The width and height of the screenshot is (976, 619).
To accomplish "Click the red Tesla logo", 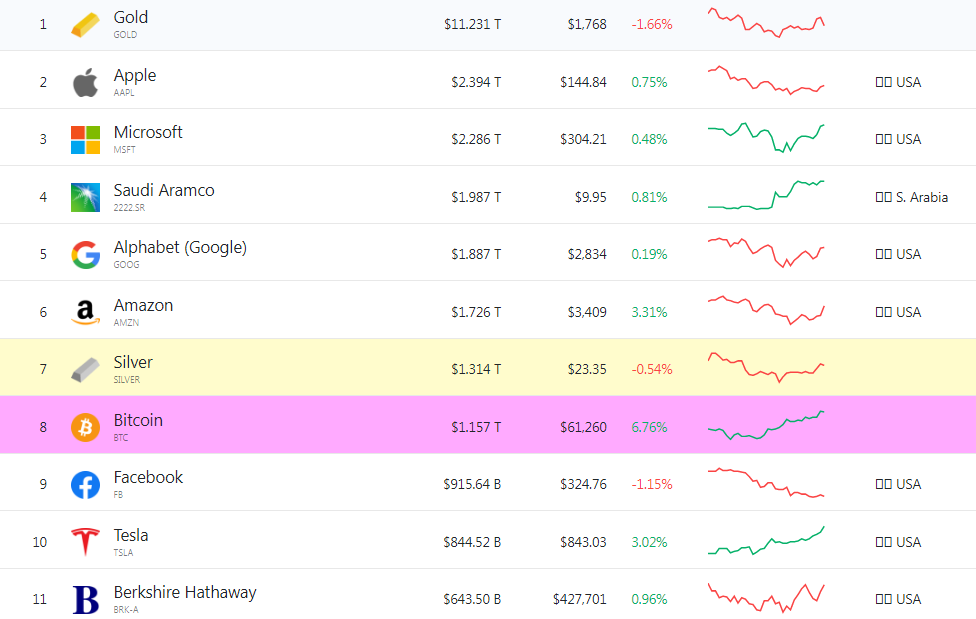I will [85, 542].
